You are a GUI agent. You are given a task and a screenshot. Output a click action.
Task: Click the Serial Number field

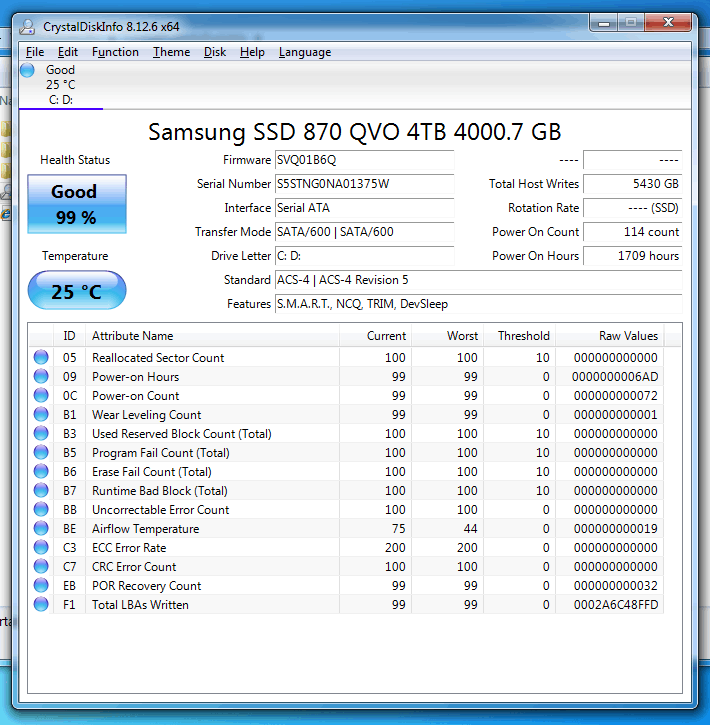[364, 184]
